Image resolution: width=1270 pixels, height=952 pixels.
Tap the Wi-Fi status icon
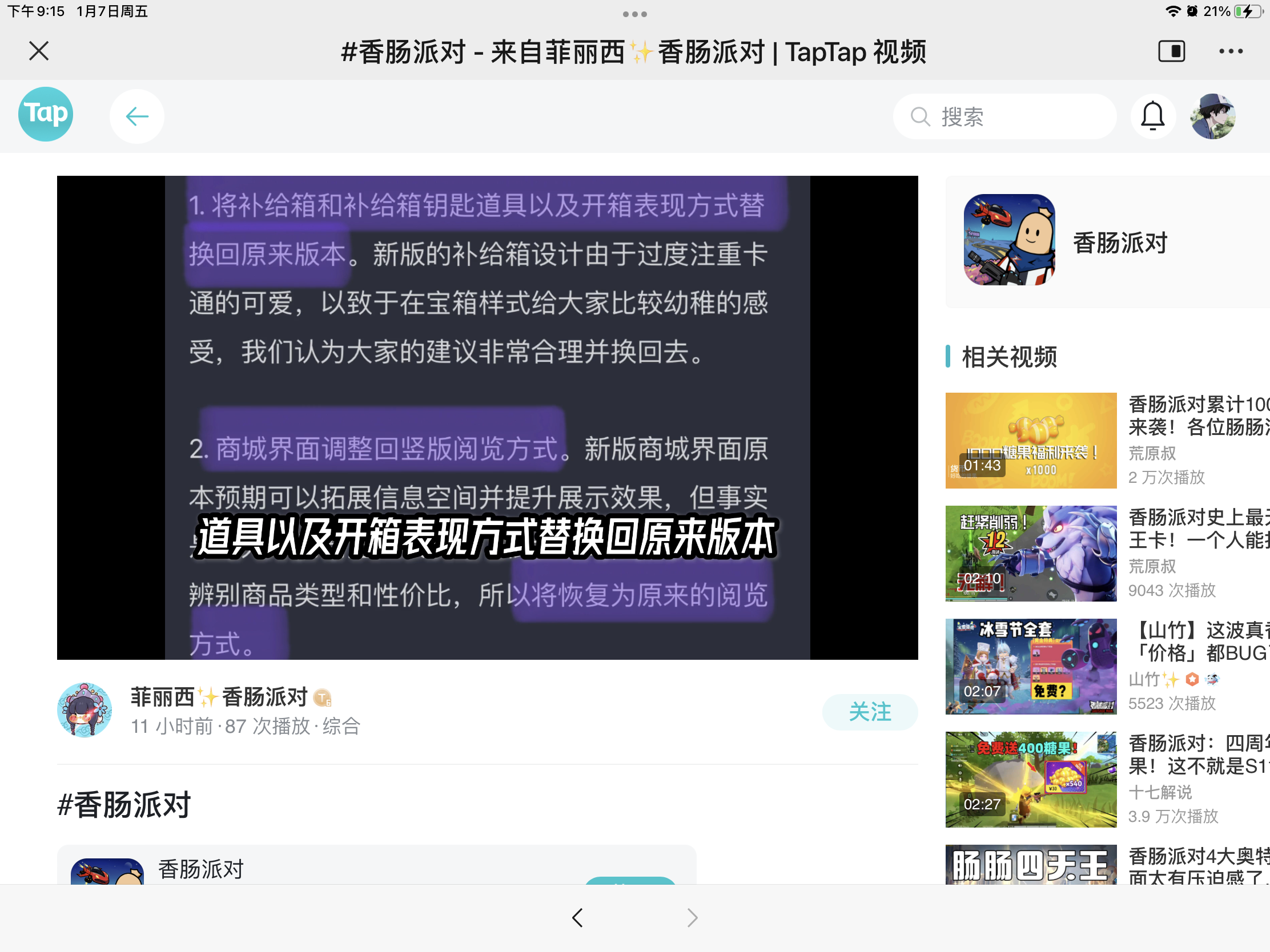coord(1172,11)
